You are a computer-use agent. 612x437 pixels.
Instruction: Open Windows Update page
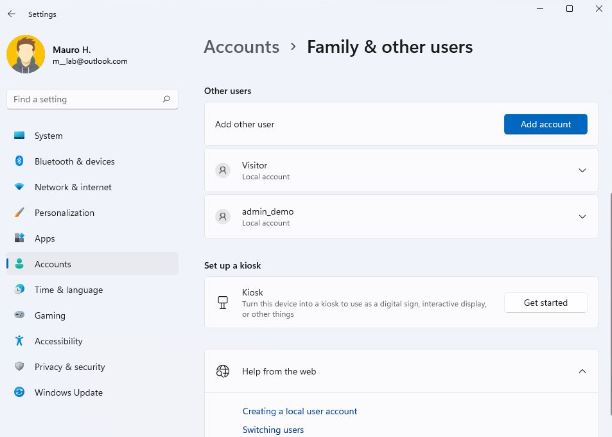(x=93, y=393)
